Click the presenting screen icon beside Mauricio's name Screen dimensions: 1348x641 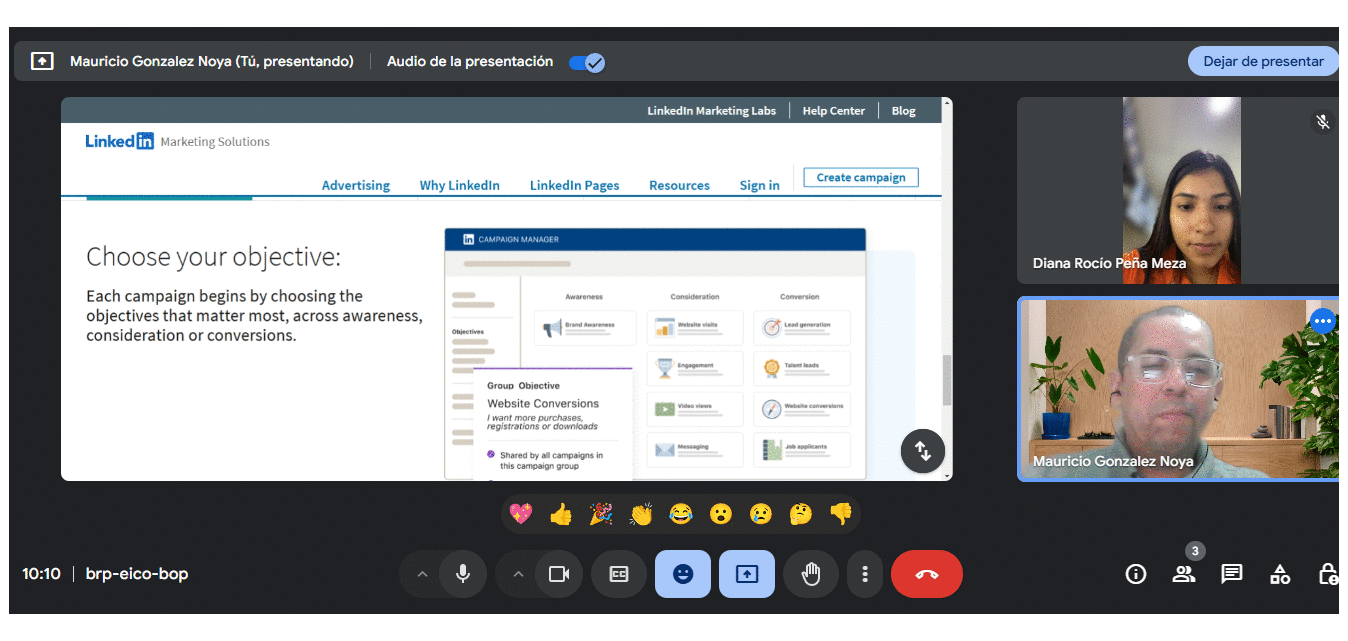pos(42,61)
